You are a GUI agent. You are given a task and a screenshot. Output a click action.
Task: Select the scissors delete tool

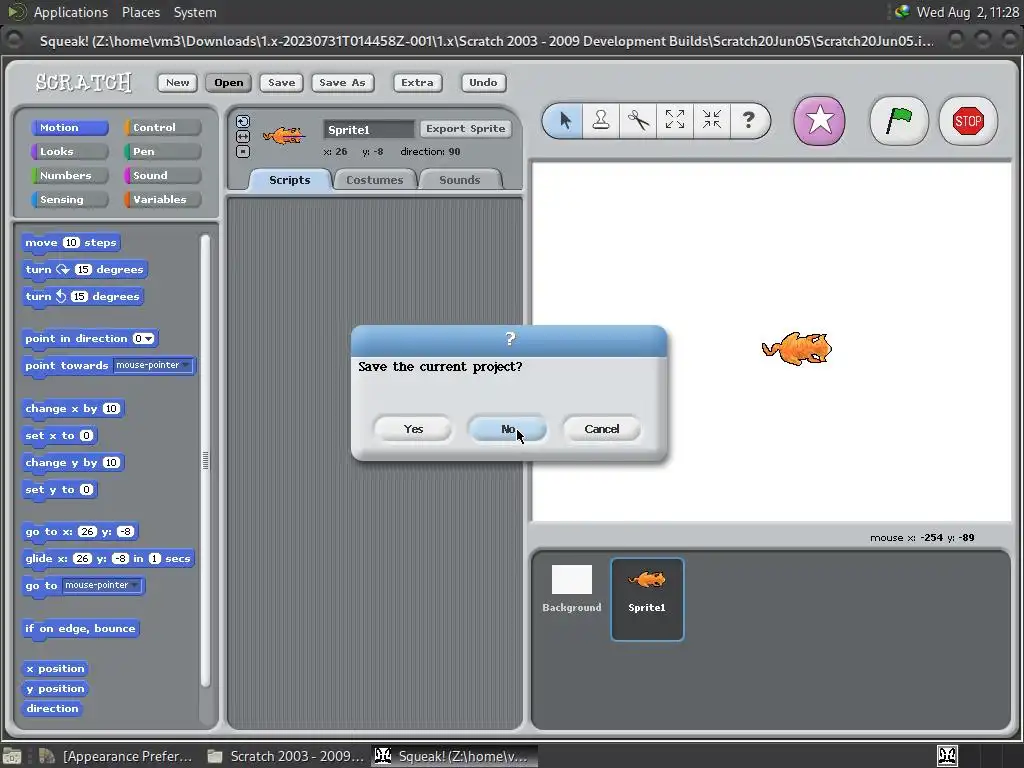tap(638, 120)
